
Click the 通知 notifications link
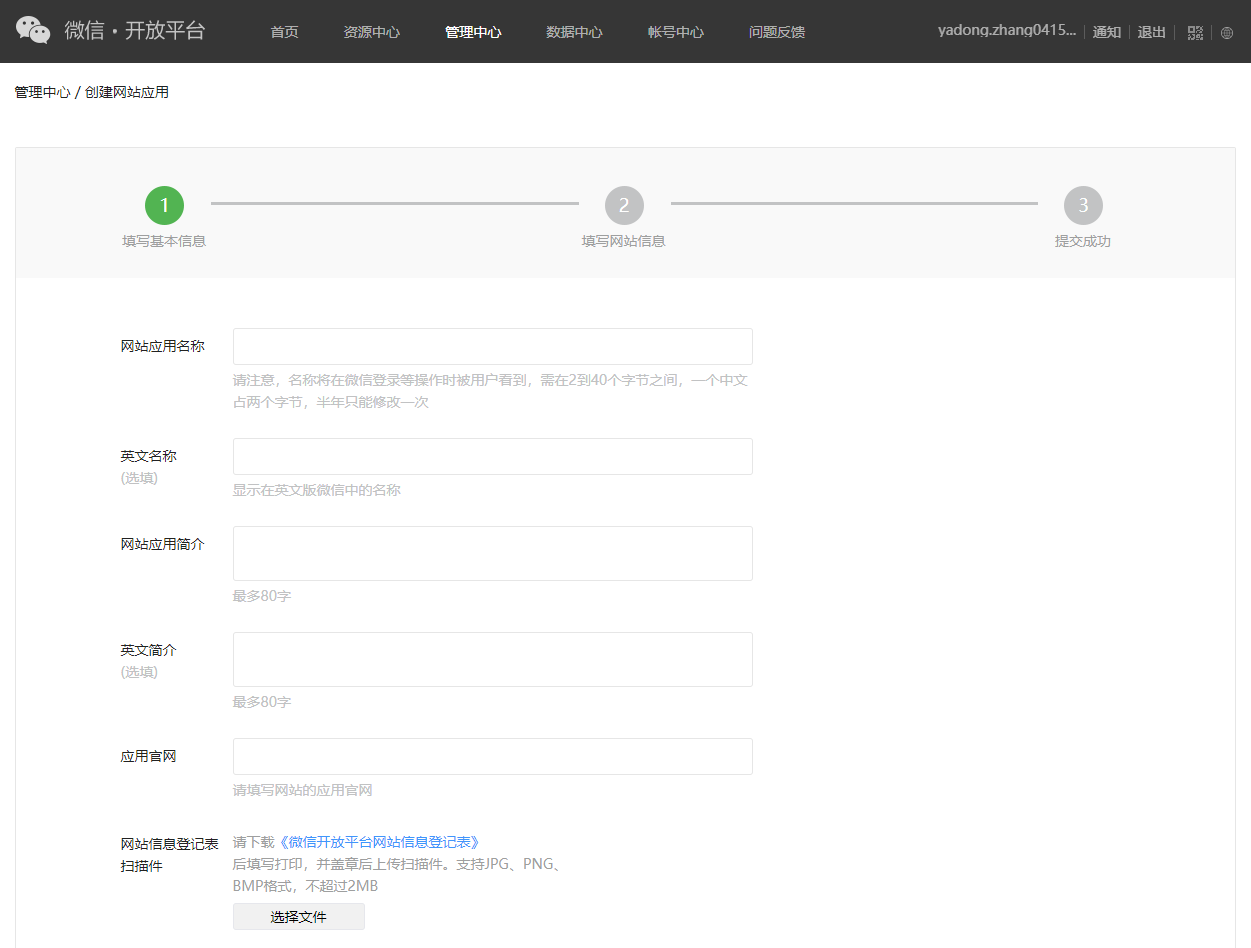pos(1106,32)
